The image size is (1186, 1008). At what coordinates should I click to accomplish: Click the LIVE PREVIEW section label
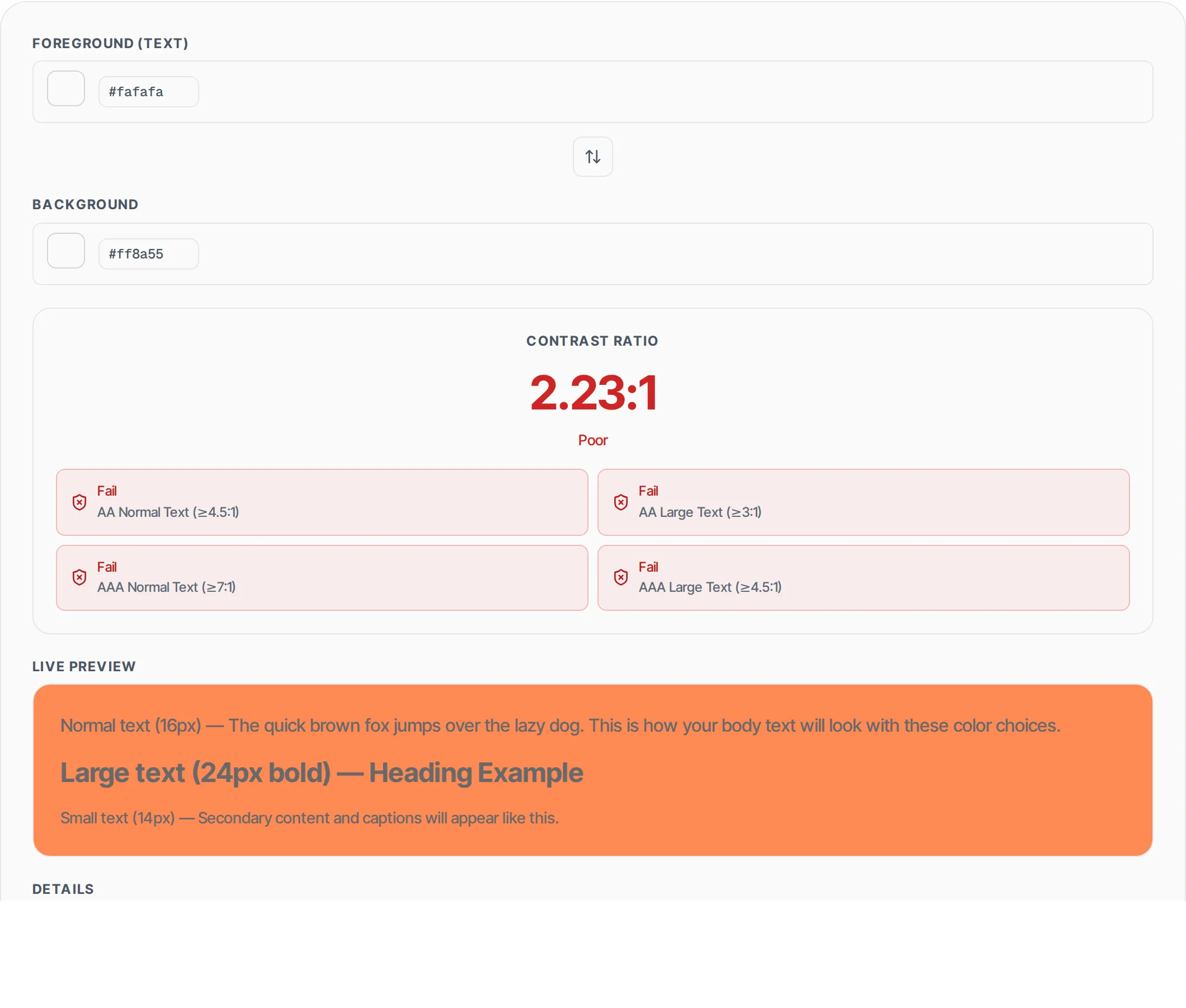(x=84, y=667)
